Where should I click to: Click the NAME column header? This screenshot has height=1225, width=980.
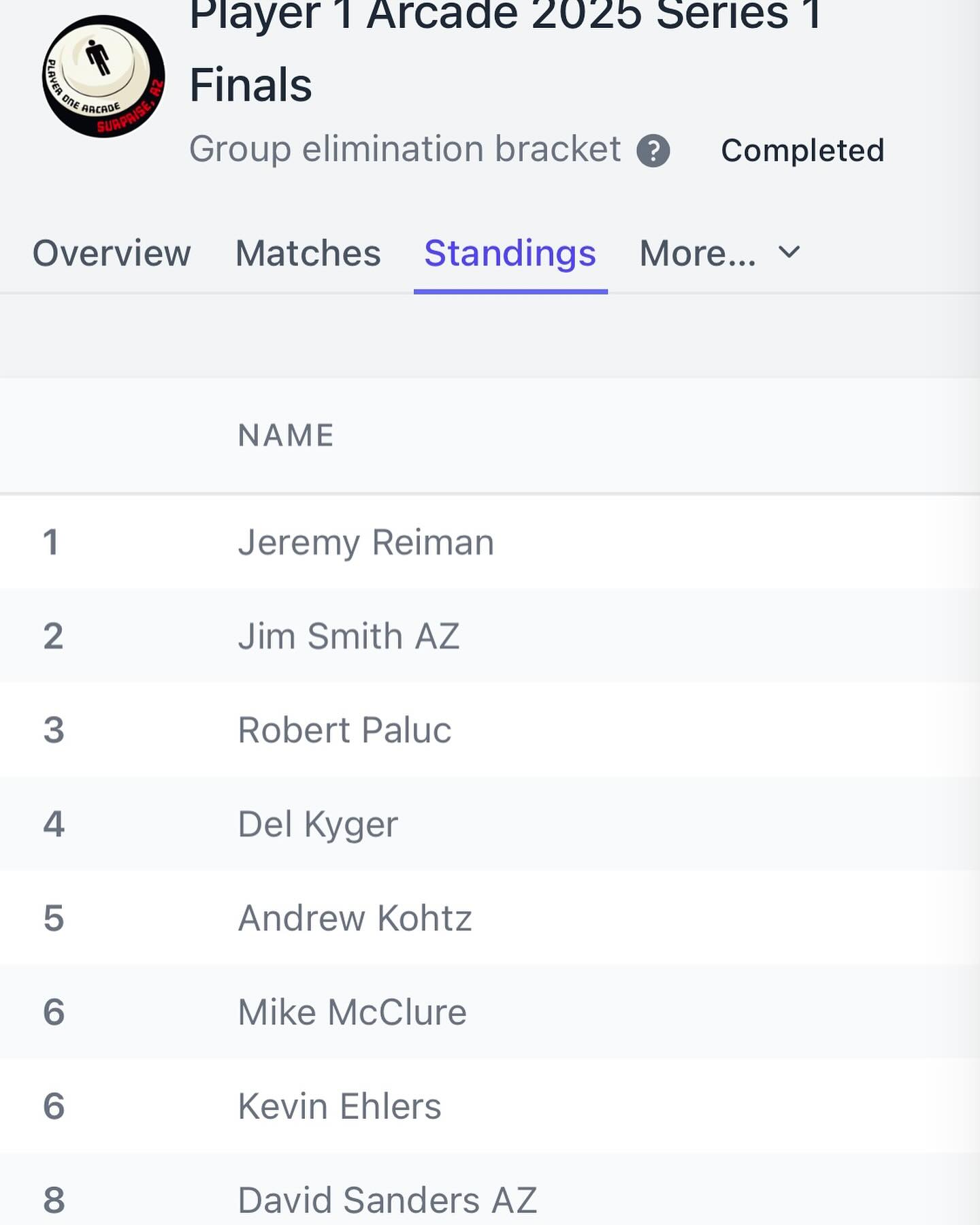point(286,436)
